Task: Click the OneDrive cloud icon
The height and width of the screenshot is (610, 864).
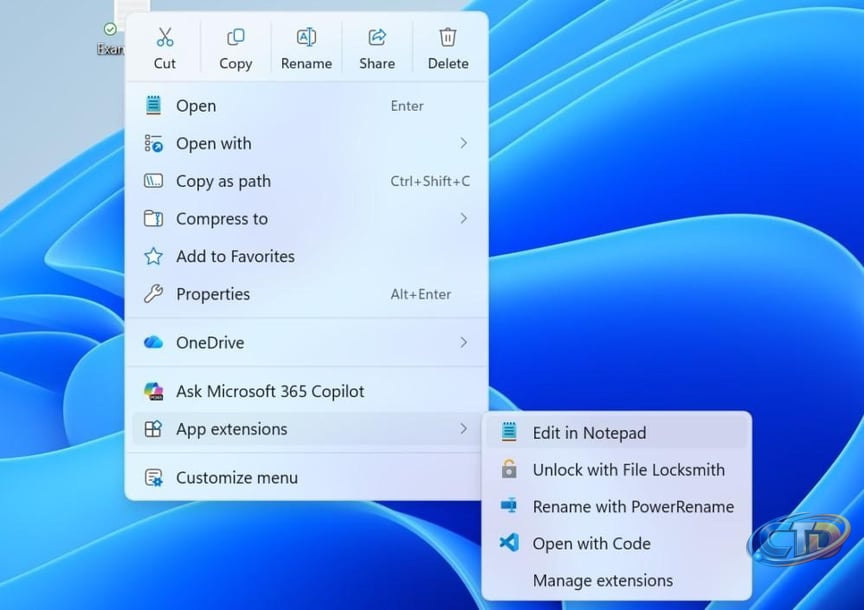Action: coord(153,342)
